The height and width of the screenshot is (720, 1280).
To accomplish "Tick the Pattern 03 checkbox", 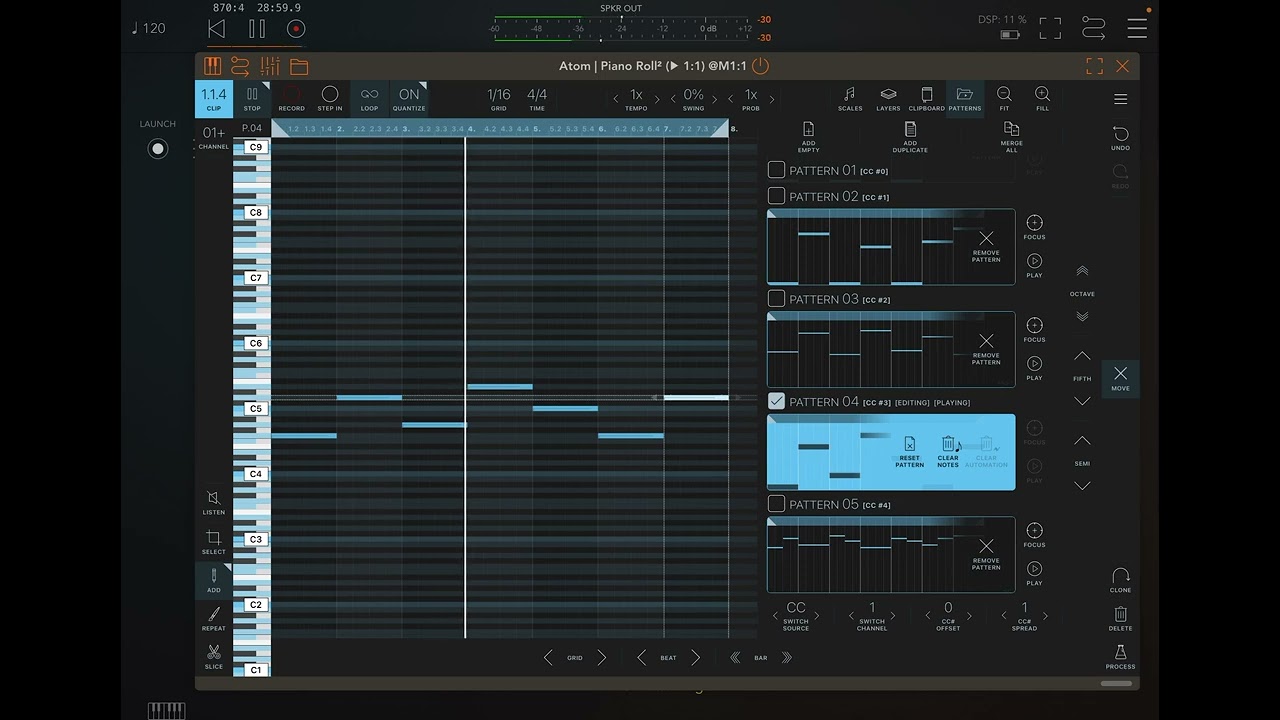I will click(x=776, y=299).
